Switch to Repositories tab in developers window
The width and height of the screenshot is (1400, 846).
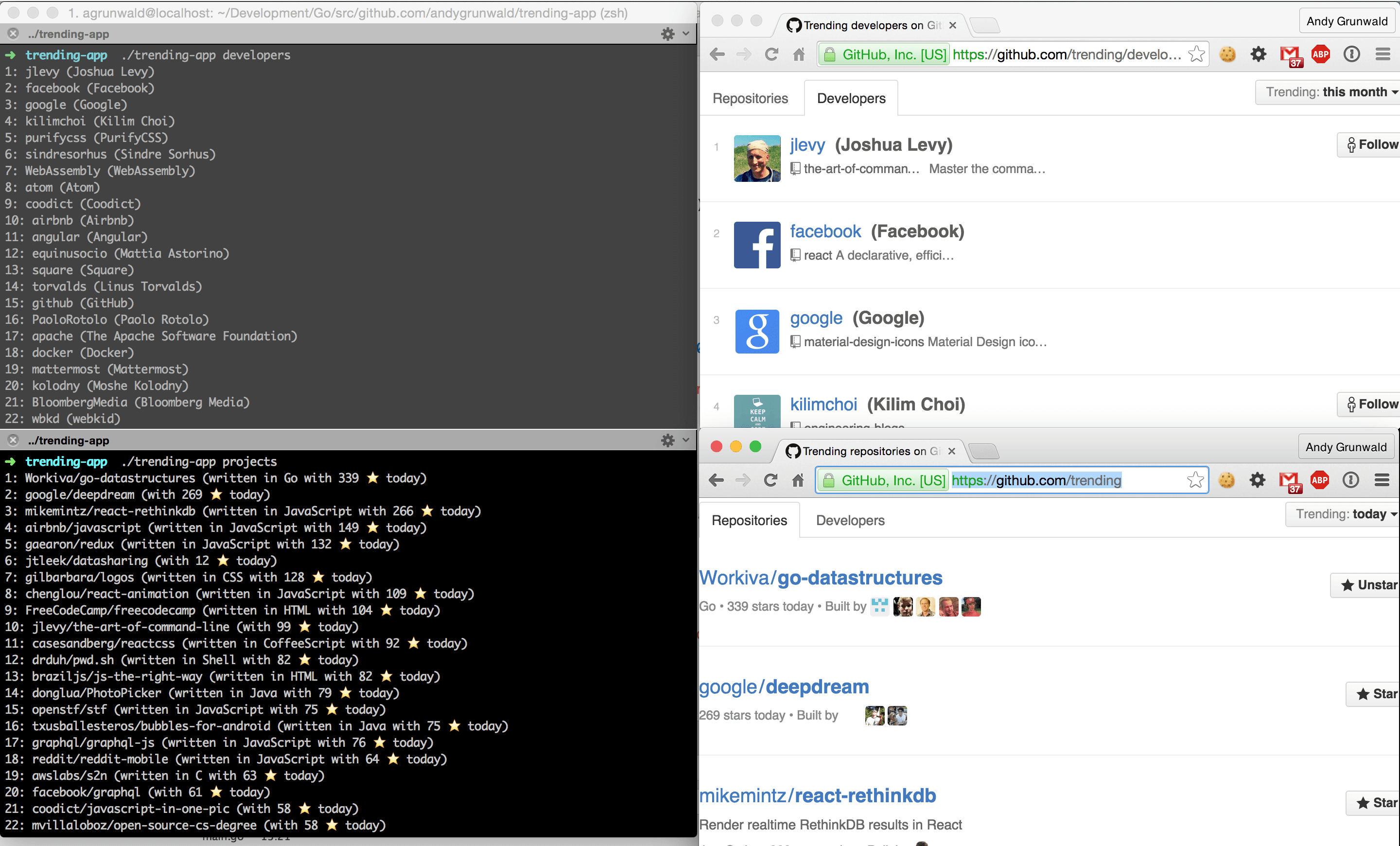[750, 98]
